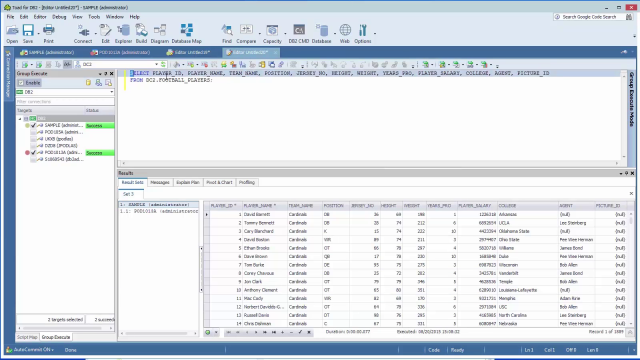The height and width of the screenshot is (360, 640).
Task: Toggle the Enable checkbox in Group Execute
Action: [21, 83]
